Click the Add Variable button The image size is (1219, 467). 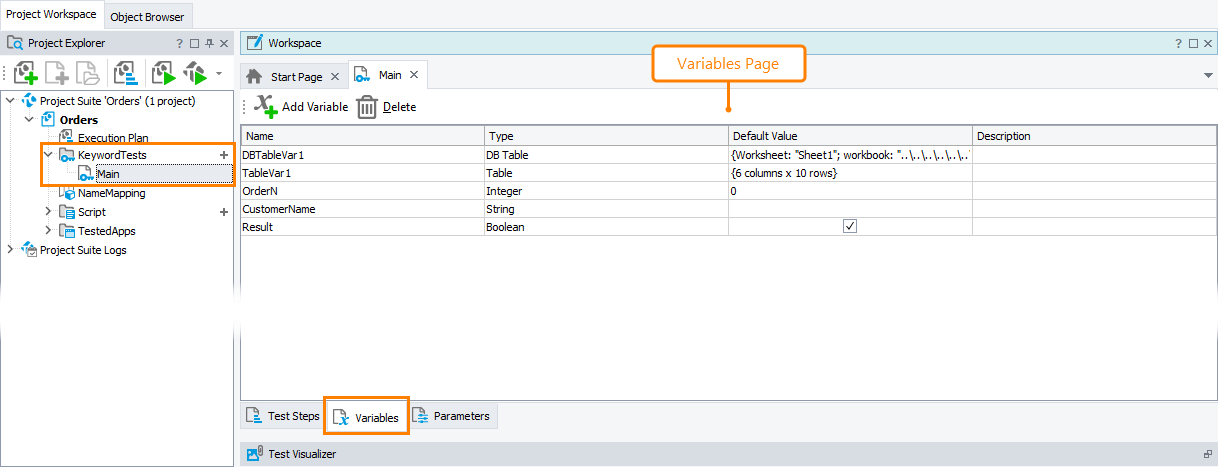(301, 107)
